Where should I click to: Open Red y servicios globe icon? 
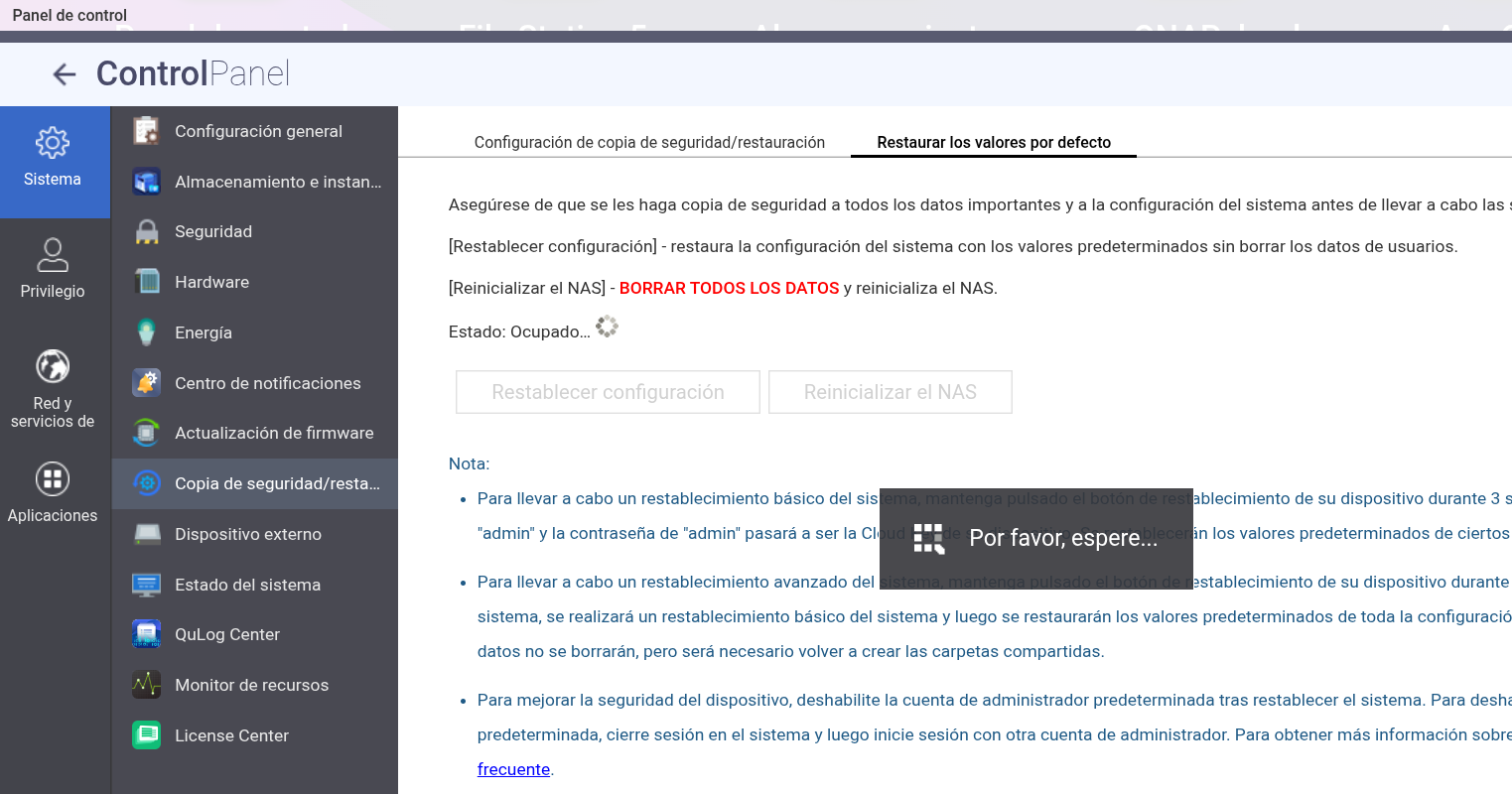click(53, 366)
